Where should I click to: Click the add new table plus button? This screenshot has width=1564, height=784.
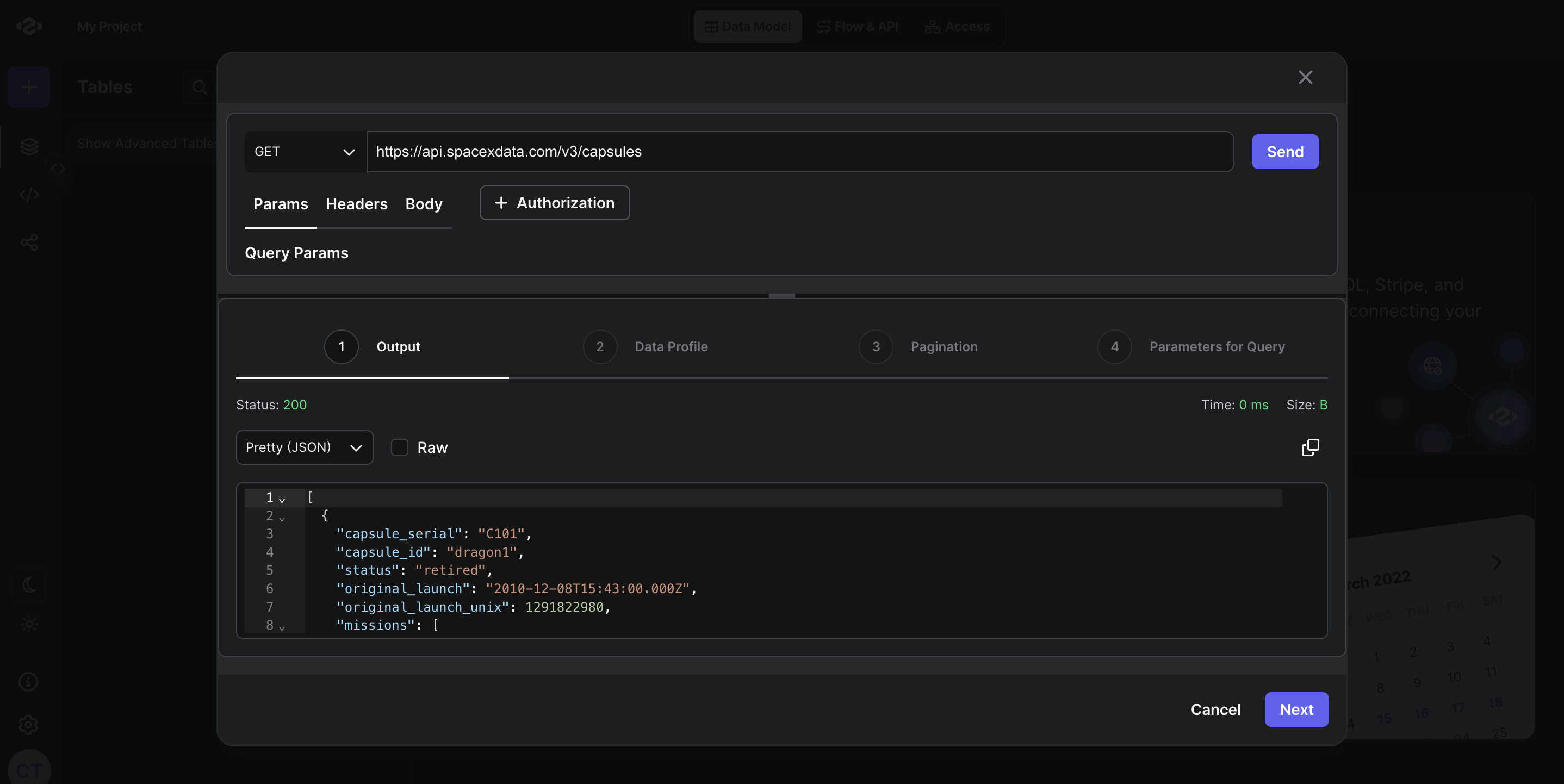[28, 87]
